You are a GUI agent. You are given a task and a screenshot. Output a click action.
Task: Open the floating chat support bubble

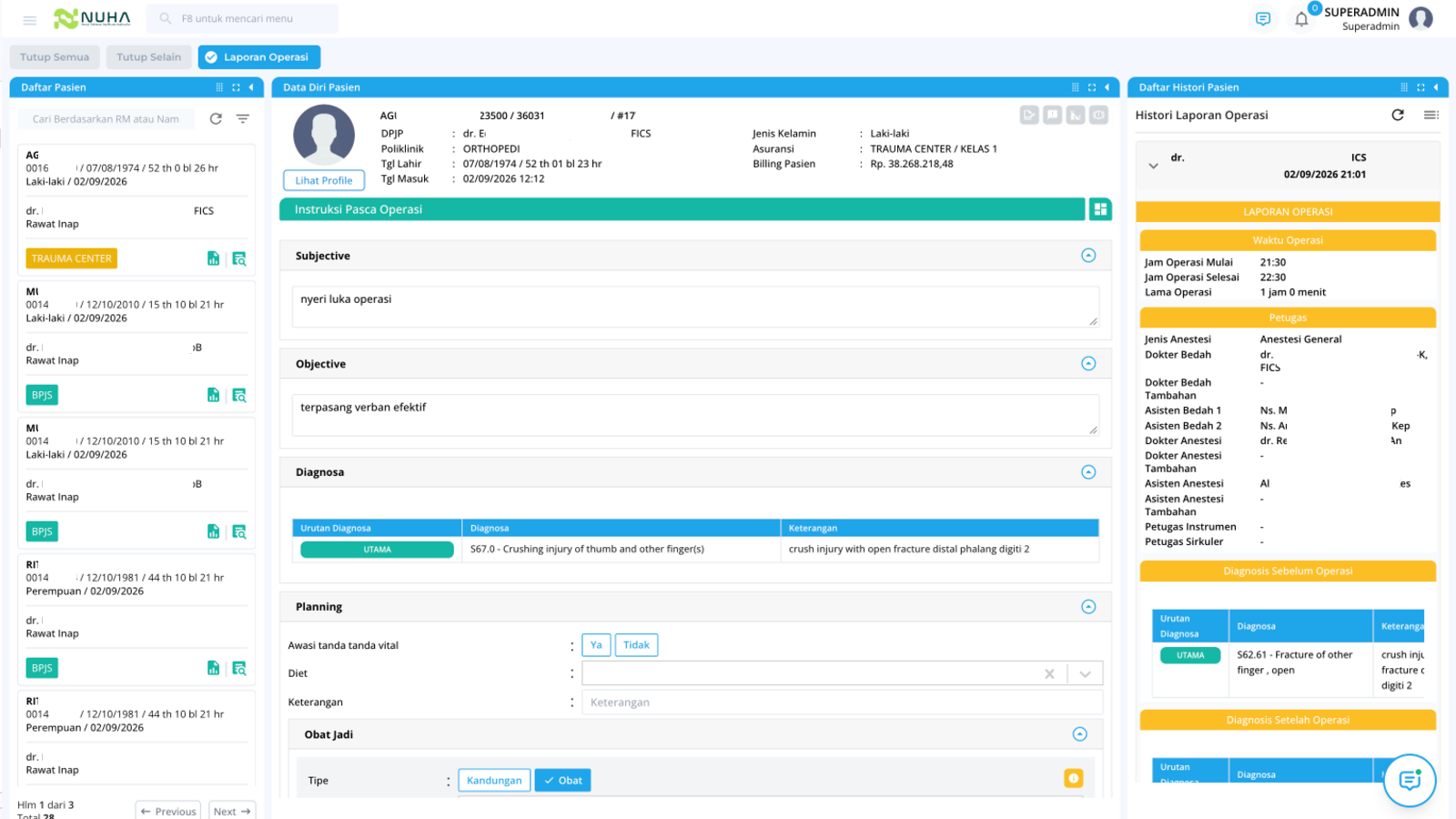[x=1410, y=780]
